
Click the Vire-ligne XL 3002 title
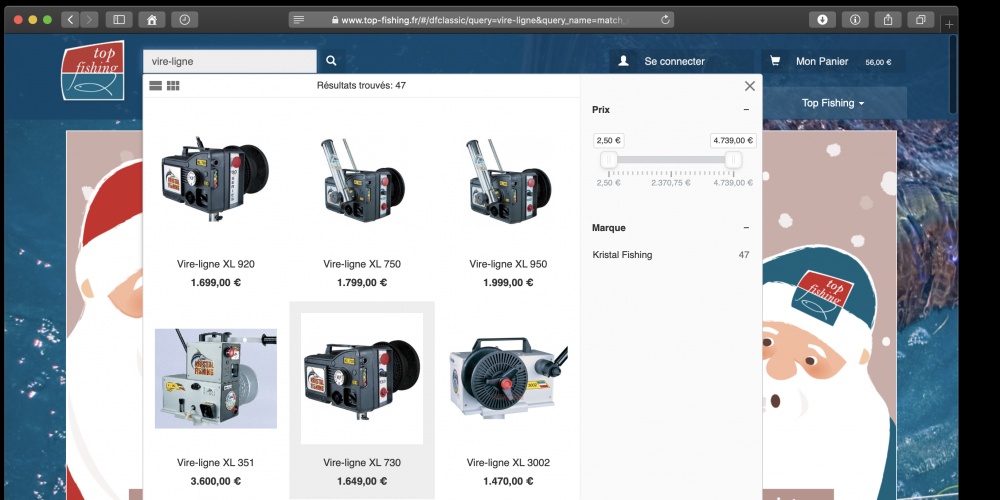point(508,462)
